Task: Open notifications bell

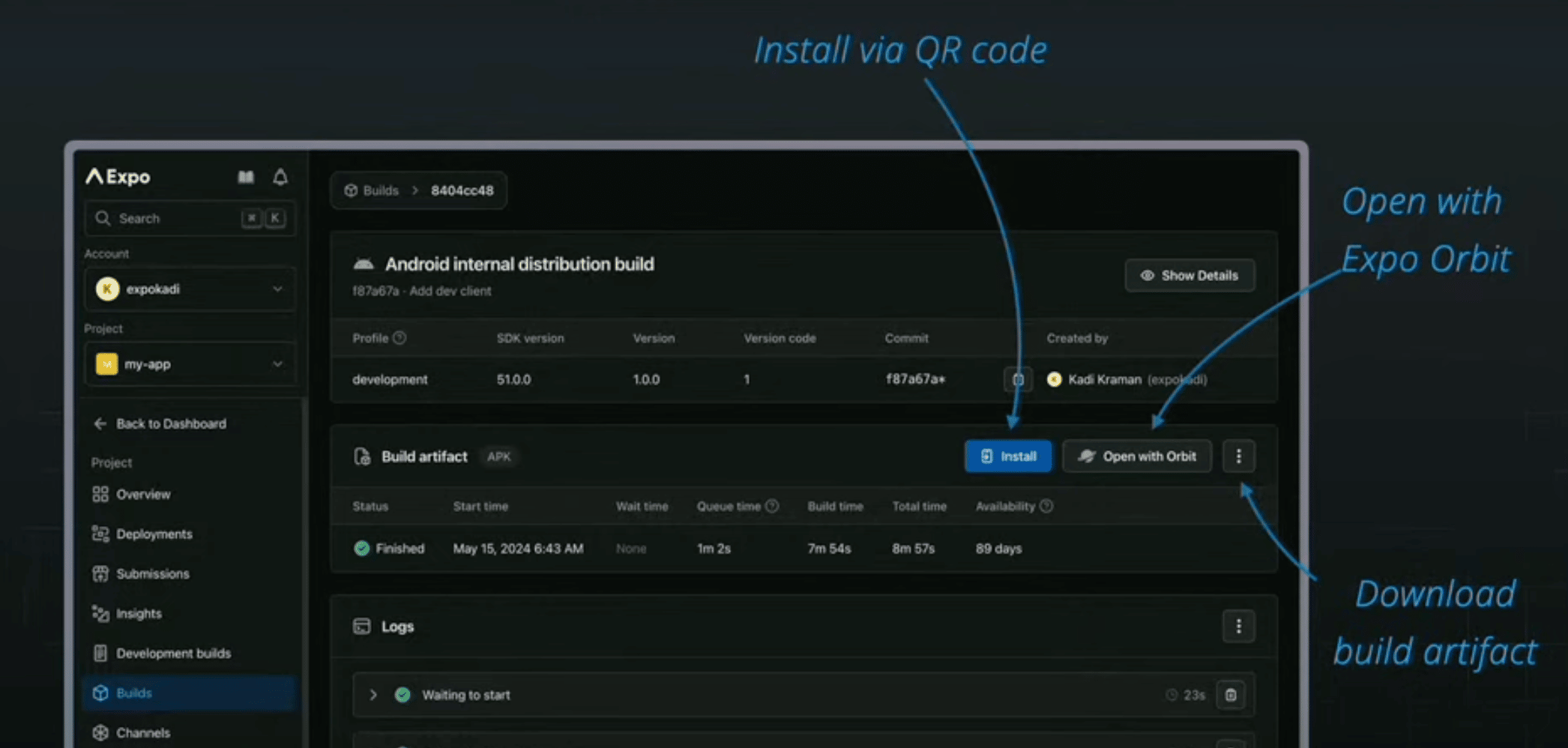Action: (x=280, y=177)
